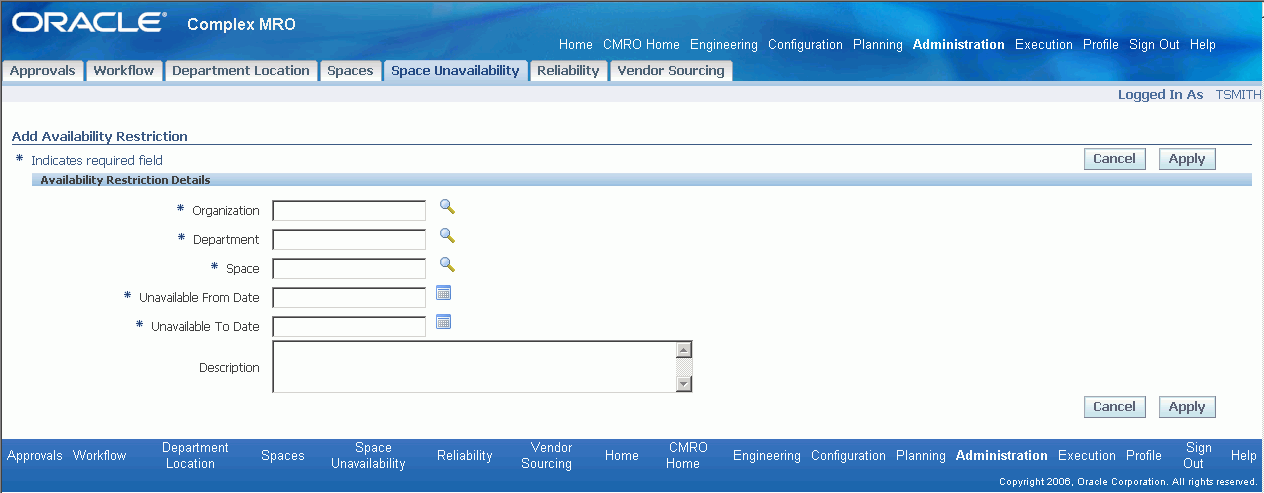Open Execution in the top navigation
Image resolution: width=1264 pixels, height=493 pixels.
point(1044,45)
